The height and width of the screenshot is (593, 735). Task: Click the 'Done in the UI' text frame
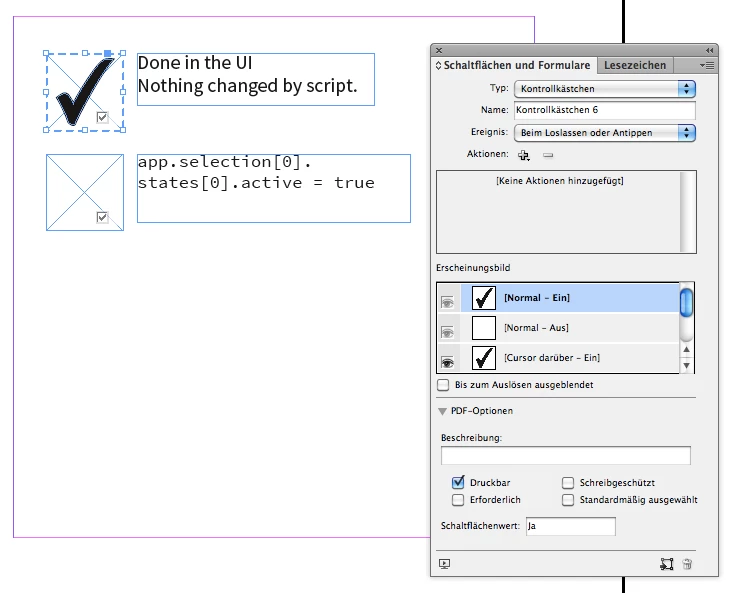pyautogui.click(x=256, y=79)
